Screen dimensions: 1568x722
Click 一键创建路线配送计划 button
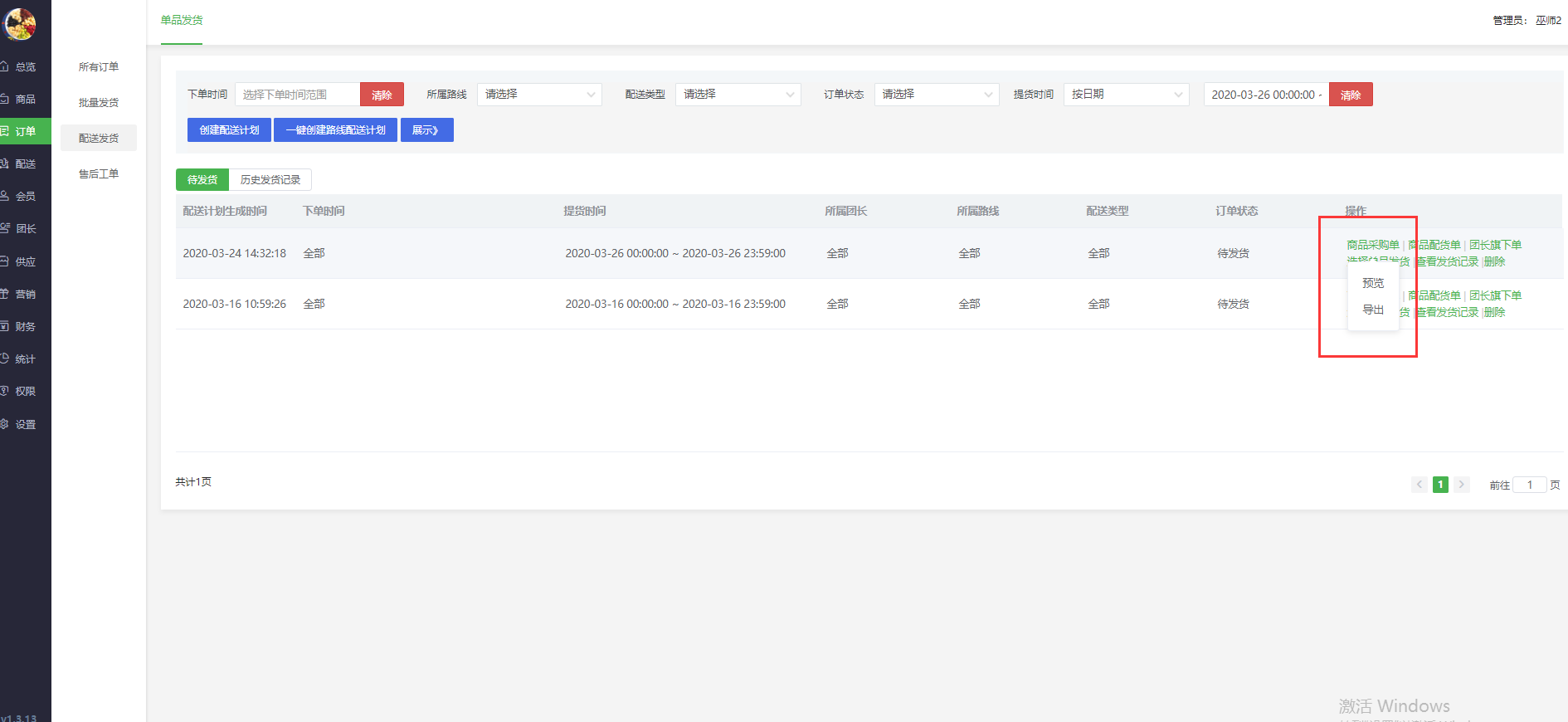pyautogui.click(x=335, y=130)
